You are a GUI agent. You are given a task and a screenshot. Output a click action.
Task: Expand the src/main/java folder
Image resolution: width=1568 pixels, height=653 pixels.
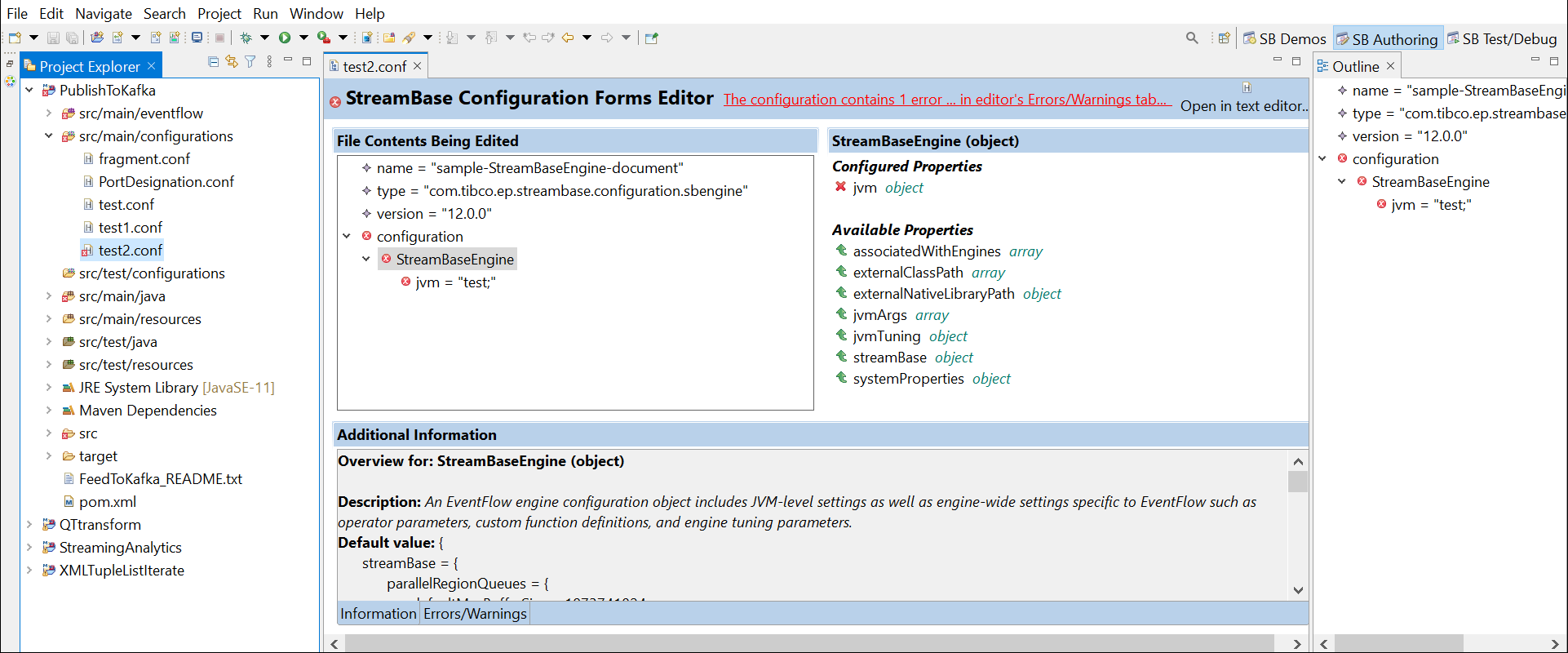pyautogui.click(x=49, y=296)
